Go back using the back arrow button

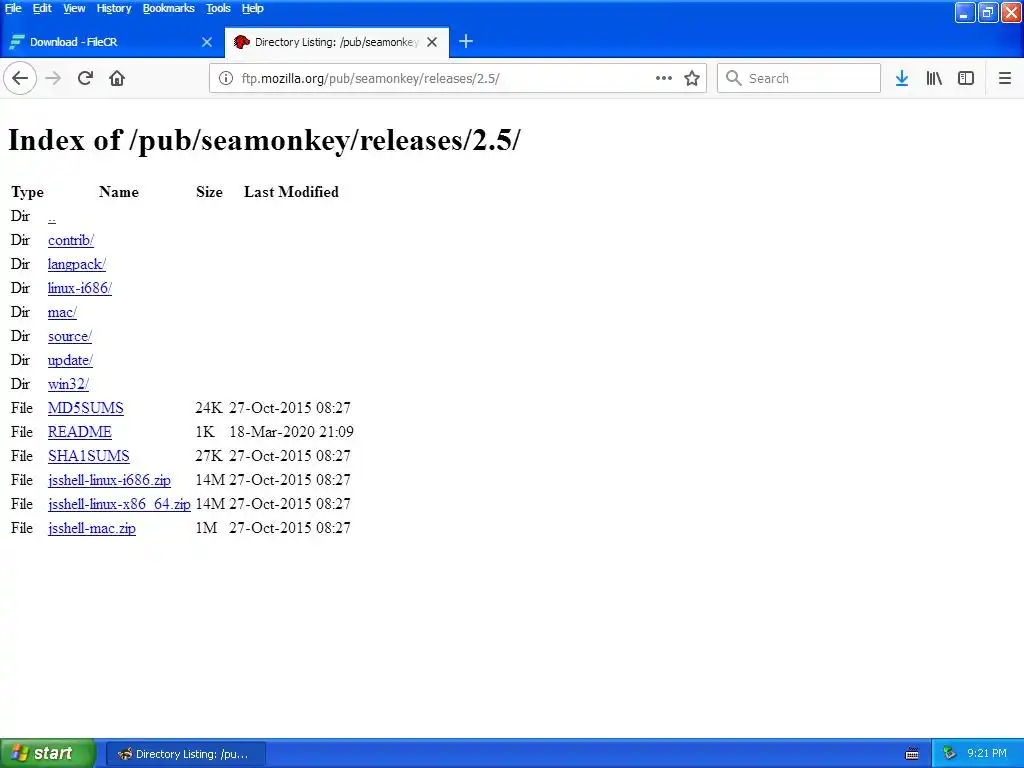point(20,78)
